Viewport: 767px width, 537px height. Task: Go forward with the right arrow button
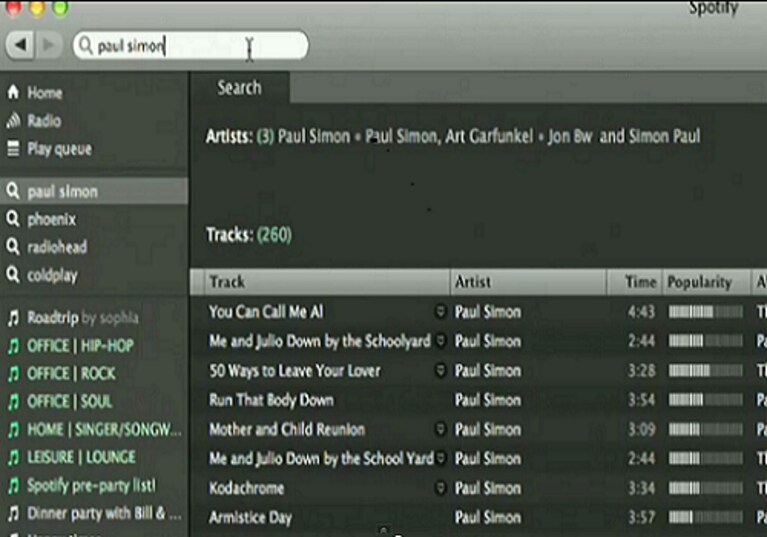pos(48,45)
